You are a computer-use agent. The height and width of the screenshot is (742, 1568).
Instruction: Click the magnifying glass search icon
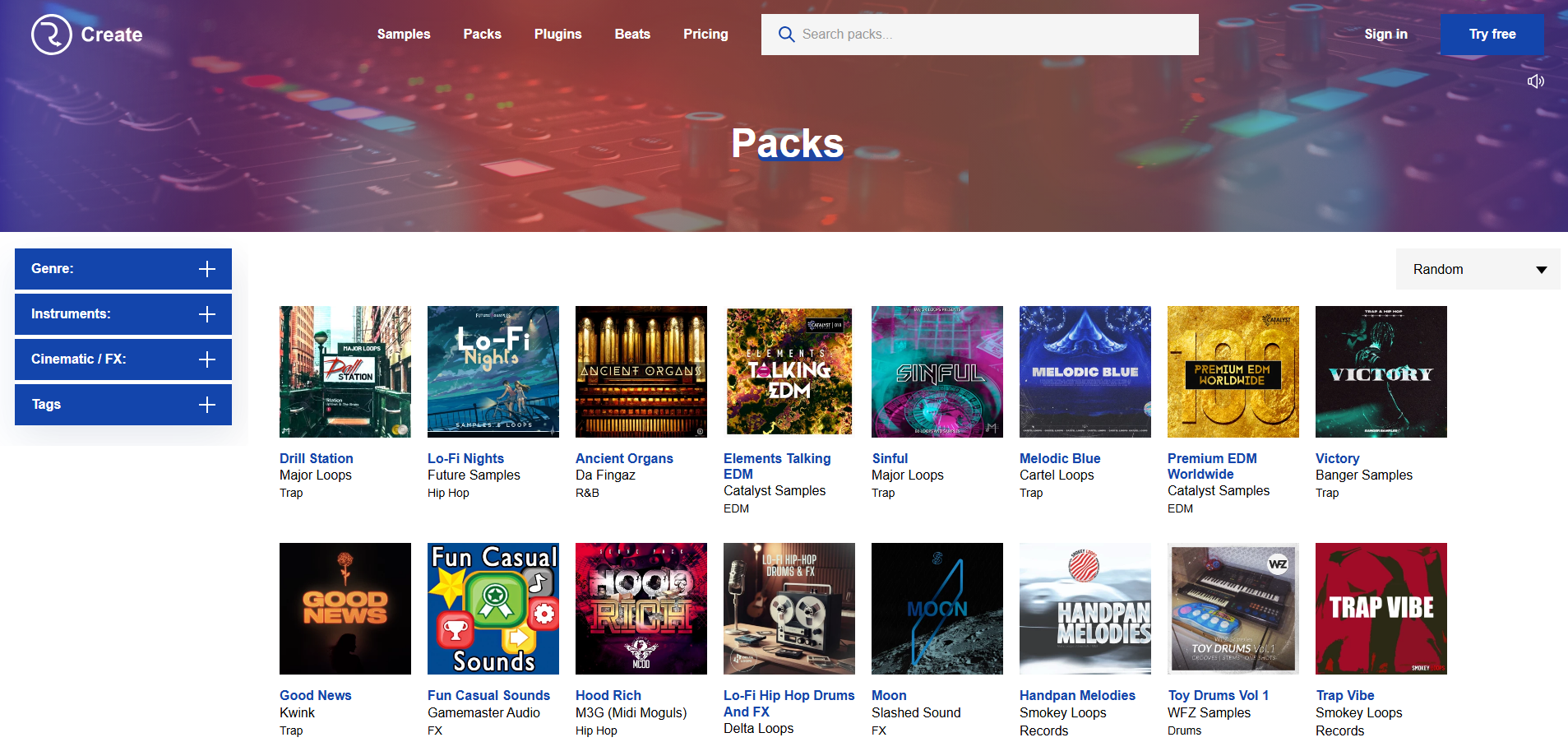coord(786,35)
